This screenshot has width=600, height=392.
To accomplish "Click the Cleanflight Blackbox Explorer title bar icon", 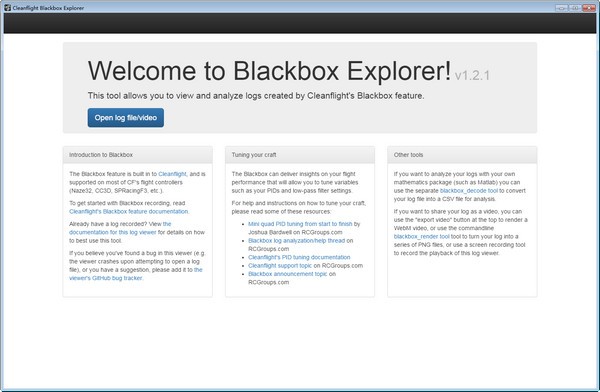I will pos(7,7).
